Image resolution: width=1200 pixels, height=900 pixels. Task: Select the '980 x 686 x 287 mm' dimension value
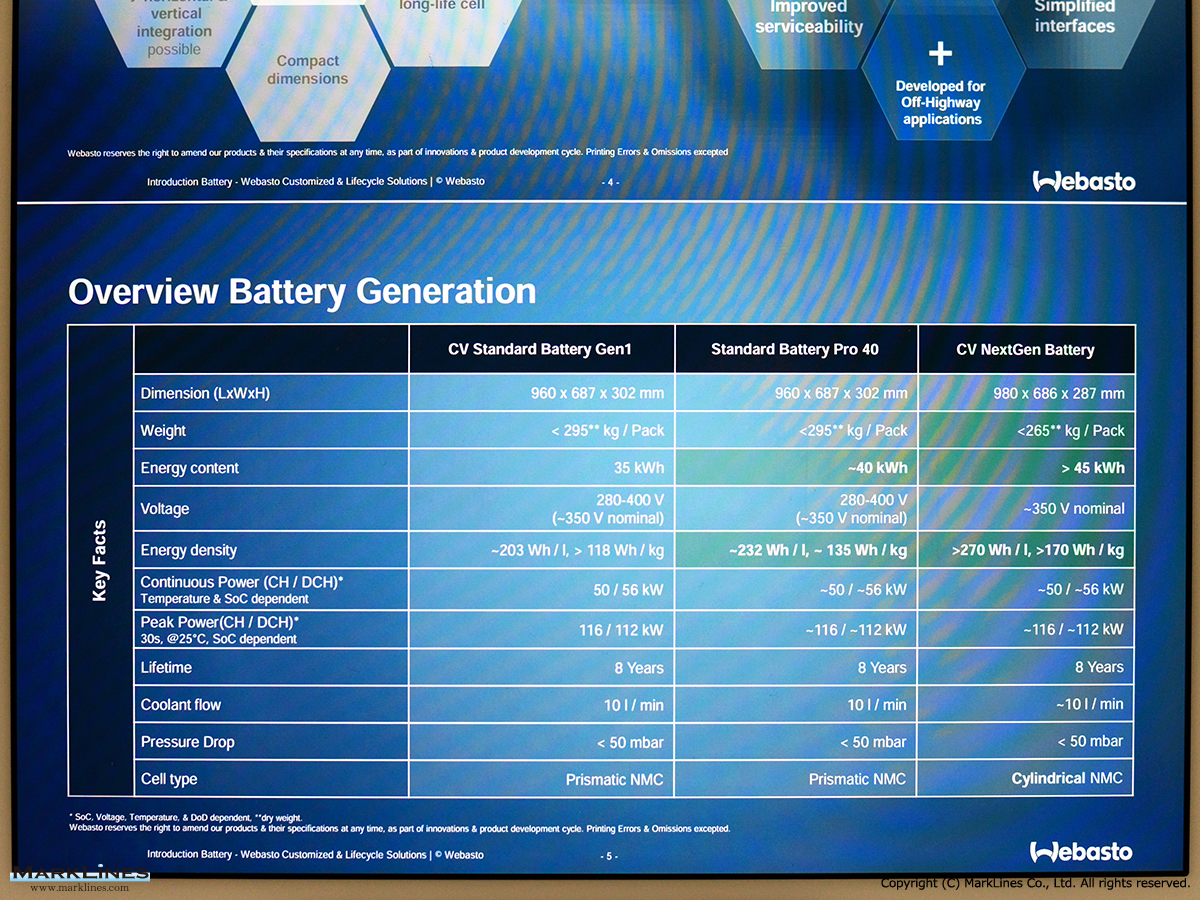click(x=1059, y=393)
